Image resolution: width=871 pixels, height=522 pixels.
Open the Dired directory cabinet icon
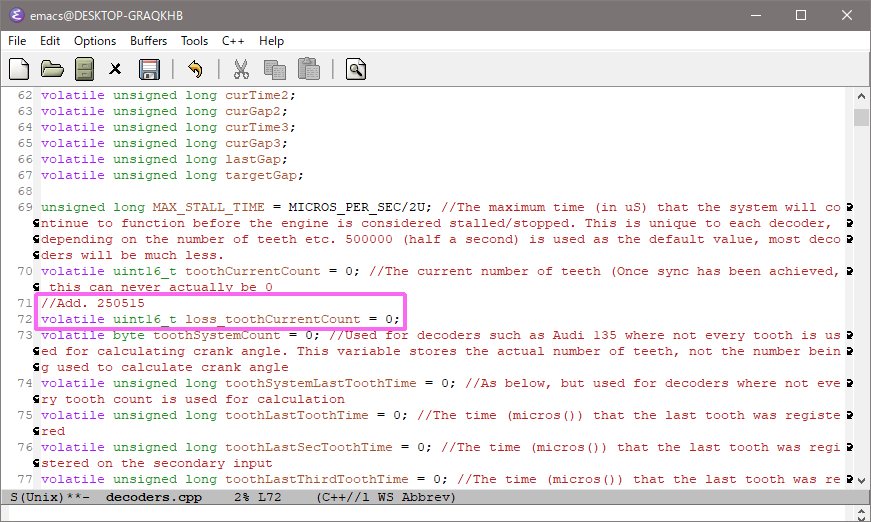[x=84, y=69]
